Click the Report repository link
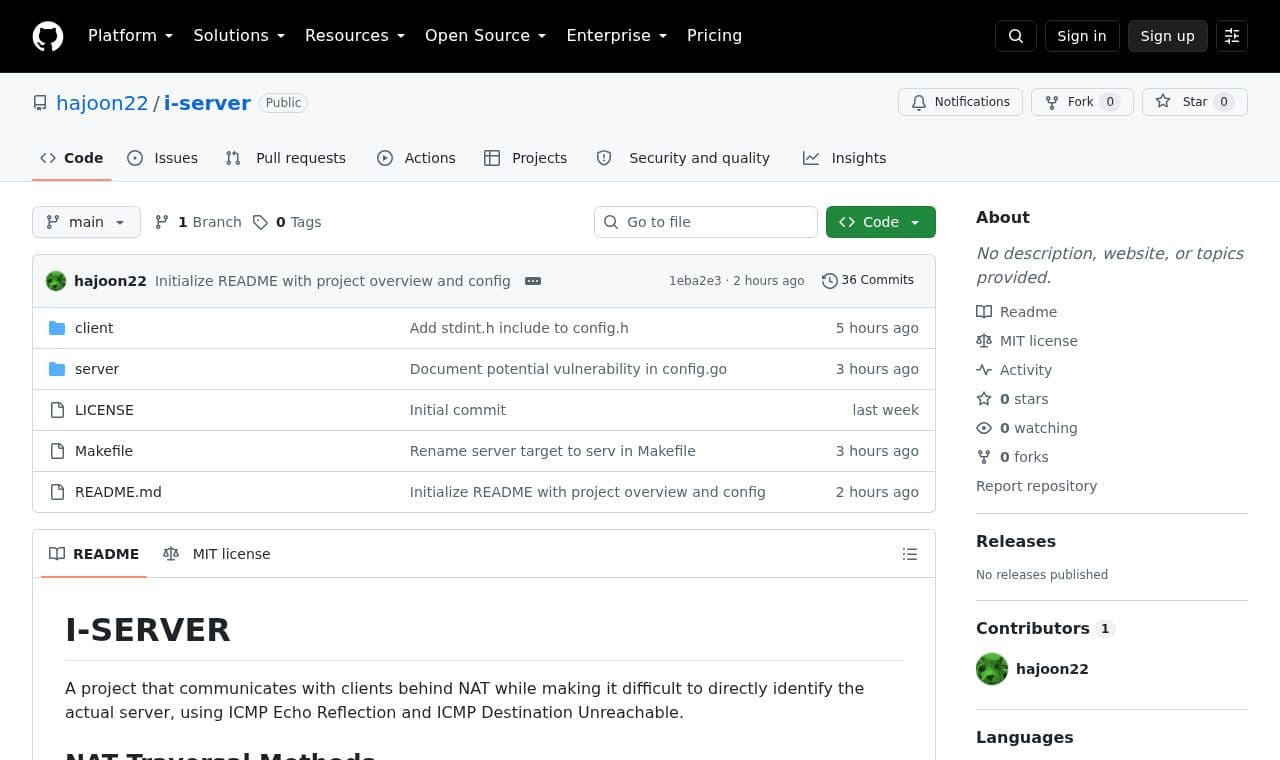Image resolution: width=1280 pixels, height=760 pixels. click(1036, 486)
